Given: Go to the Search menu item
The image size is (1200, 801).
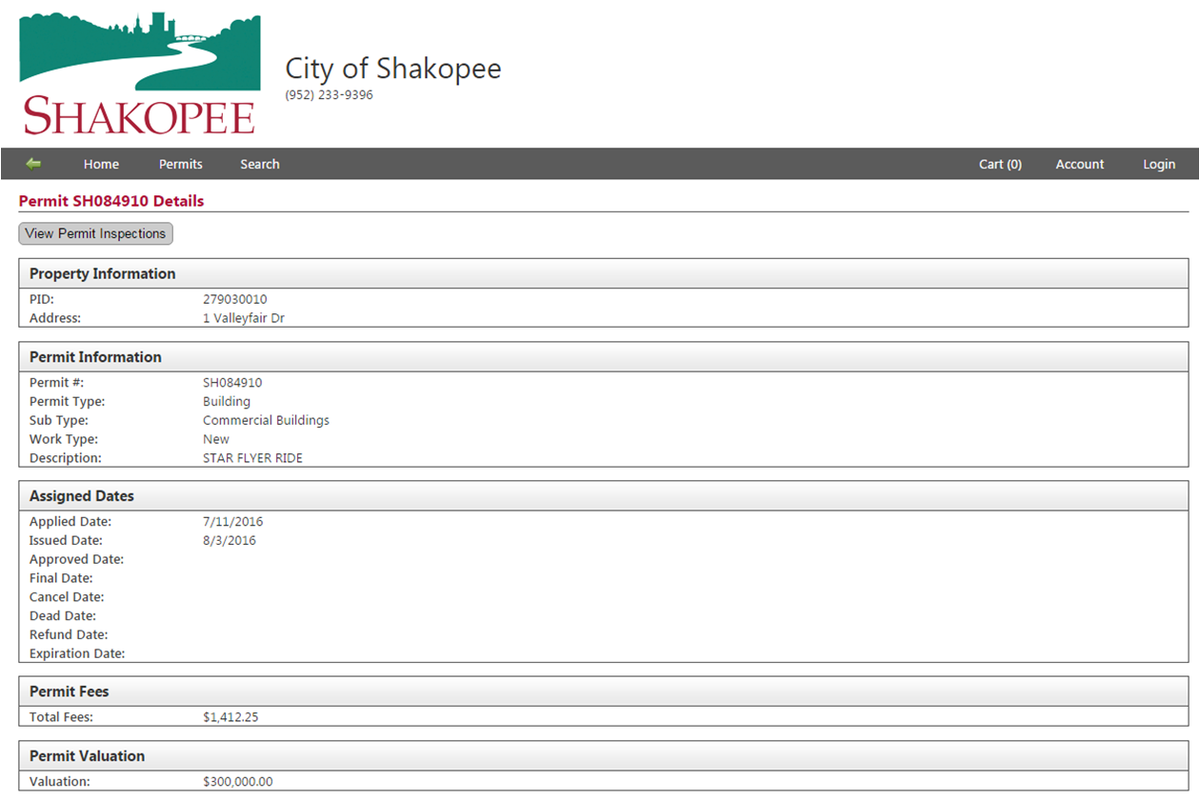Looking at the screenshot, I should click(260, 164).
